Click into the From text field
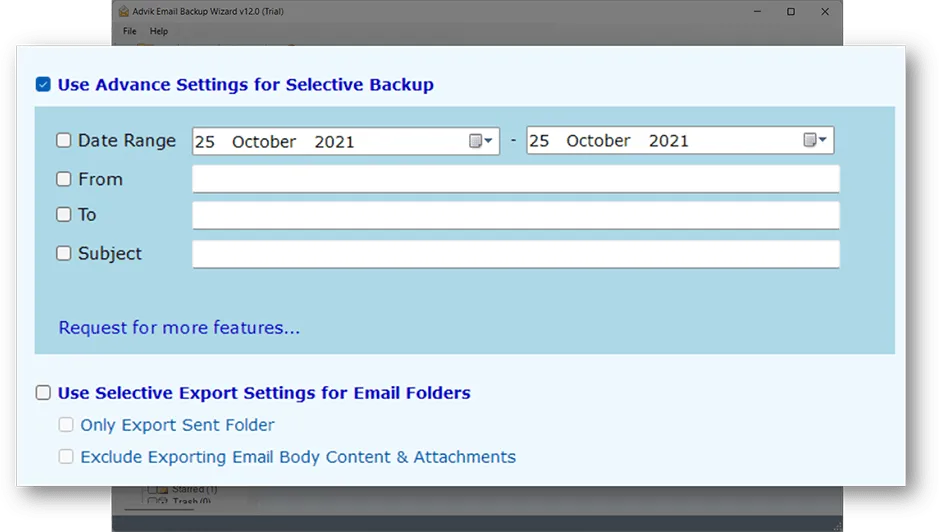The image size is (939, 532). click(x=515, y=179)
